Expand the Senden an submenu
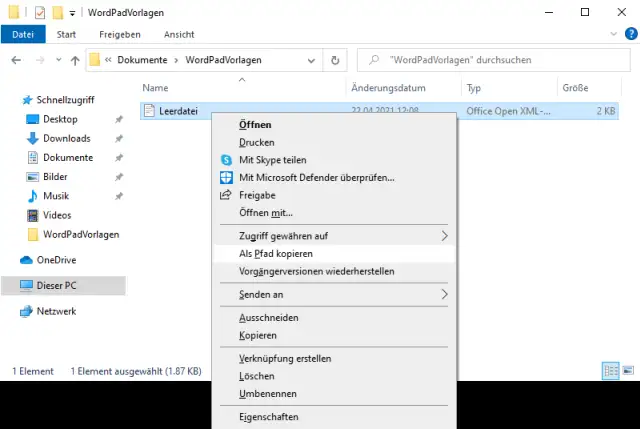 tap(334, 294)
